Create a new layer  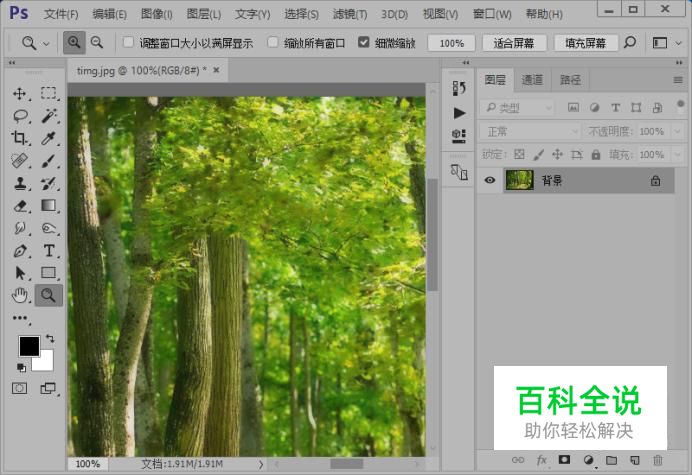click(x=635, y=460)
